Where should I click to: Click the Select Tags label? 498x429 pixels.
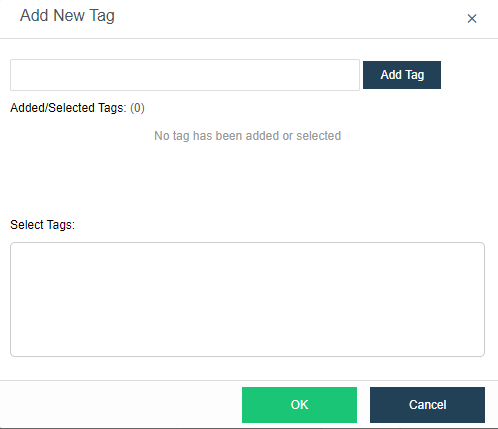[x=43, y=225]
